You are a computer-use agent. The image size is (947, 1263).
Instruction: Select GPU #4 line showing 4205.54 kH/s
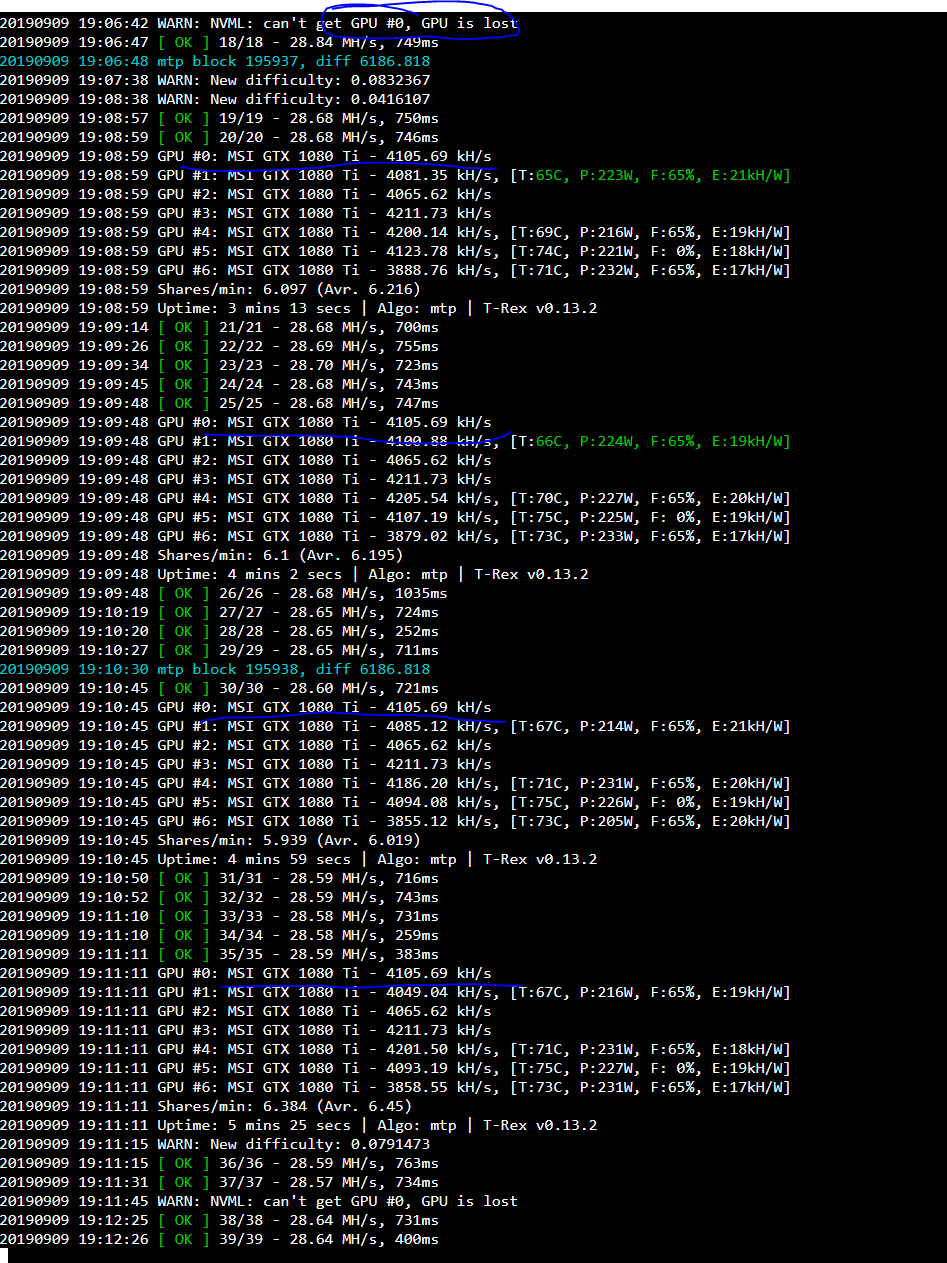pyautogui.click(x=395, y=498)
